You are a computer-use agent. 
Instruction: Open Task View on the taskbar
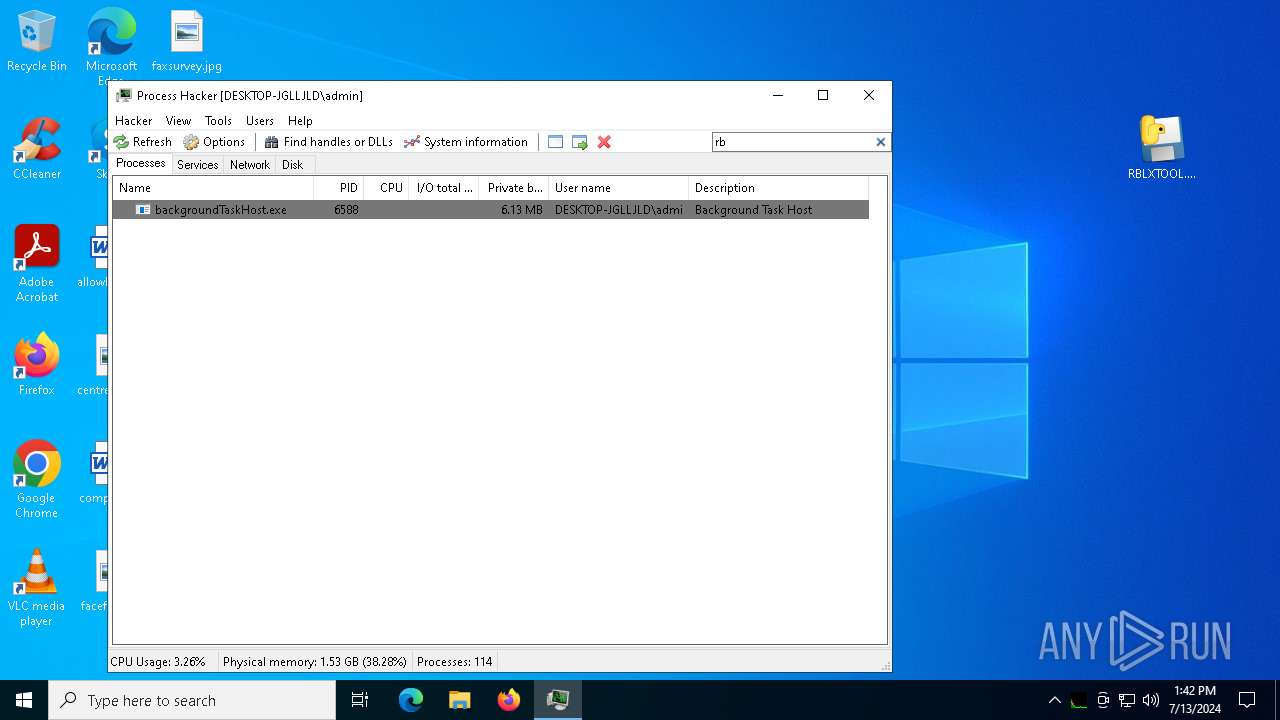point(360,700)
